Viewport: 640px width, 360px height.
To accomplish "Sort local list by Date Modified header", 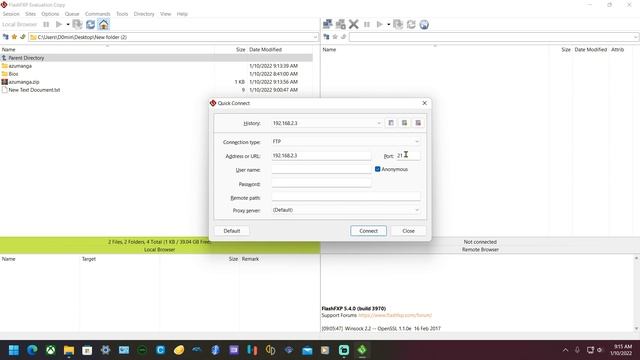I will (266, 49).
